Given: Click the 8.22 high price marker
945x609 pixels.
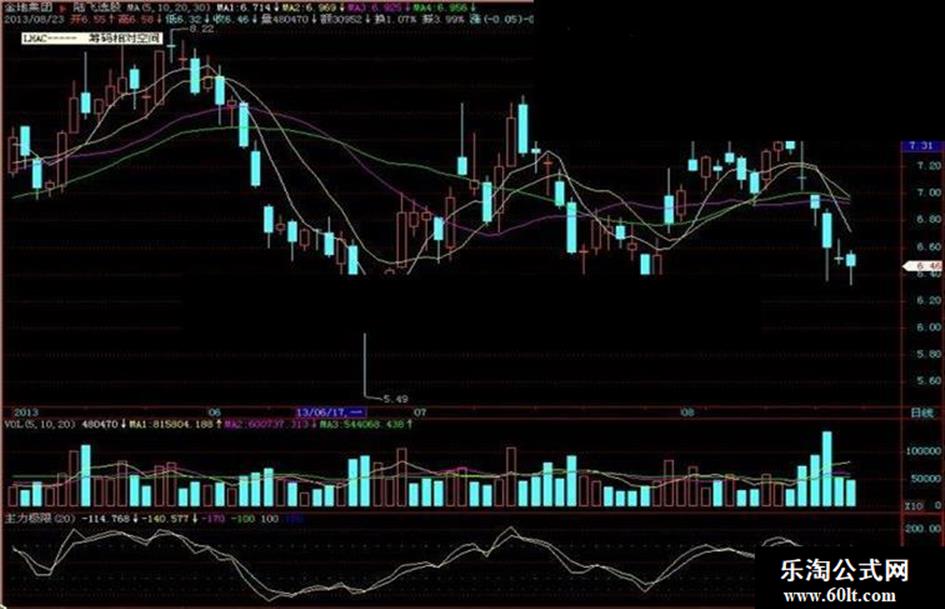Looking at the screenshot, I should coord(201,28).
